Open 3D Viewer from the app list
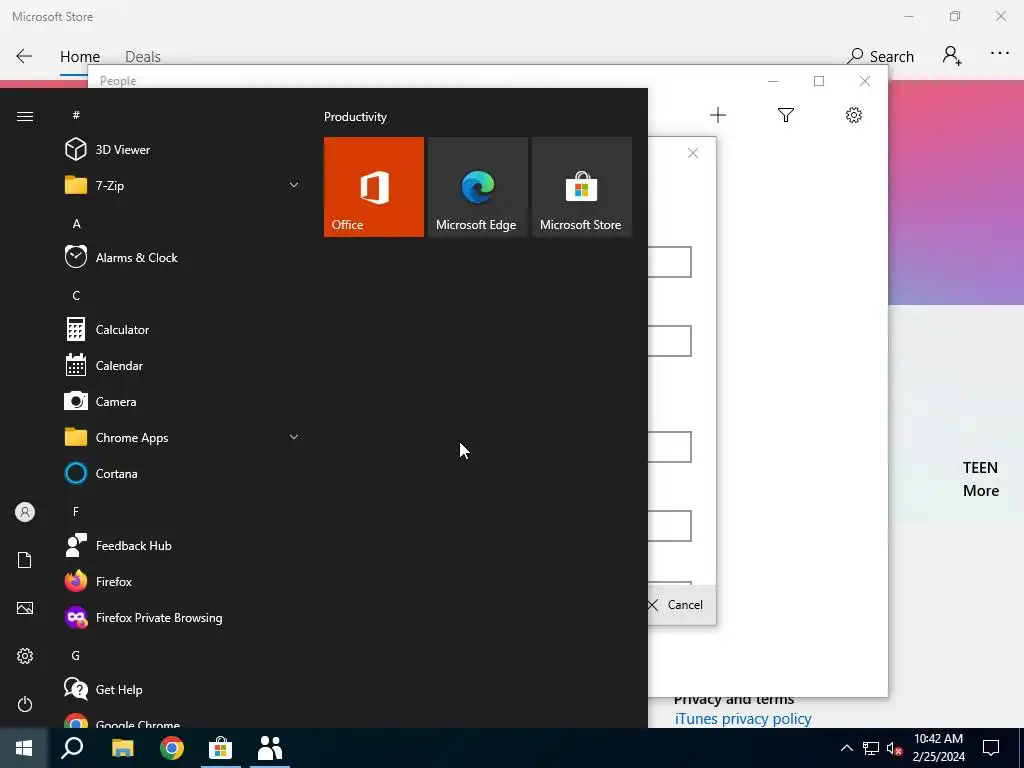The width and height of the screenshot is (1024, 768). click(x=183, y=150)
